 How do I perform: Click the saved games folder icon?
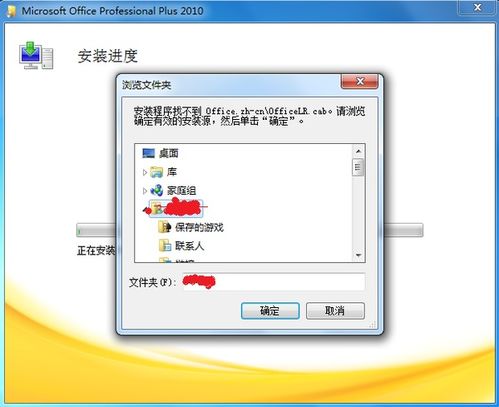[165, 227]
